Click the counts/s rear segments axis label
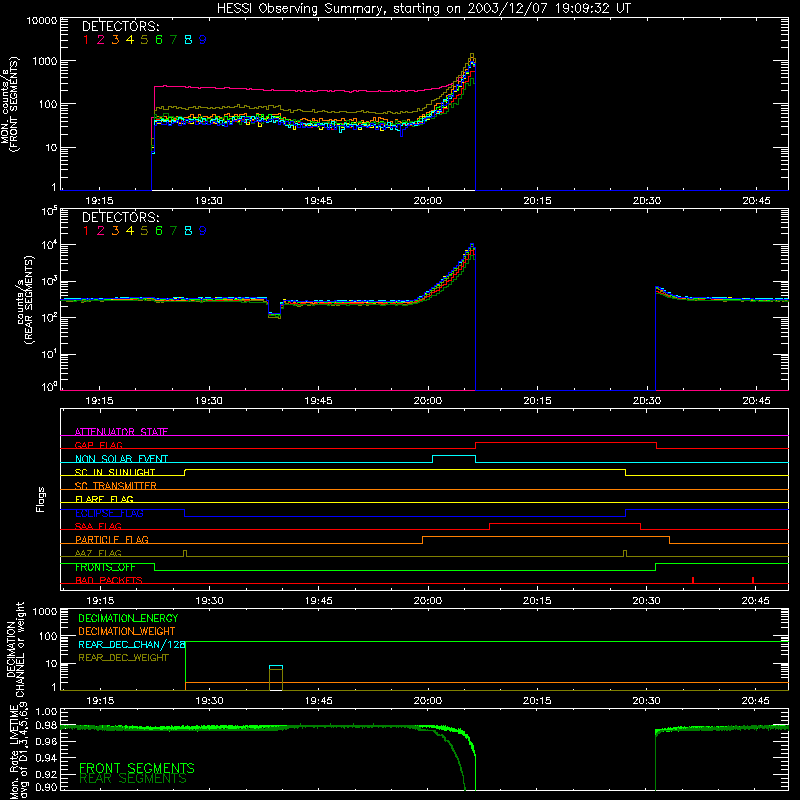 coord(25,299)
